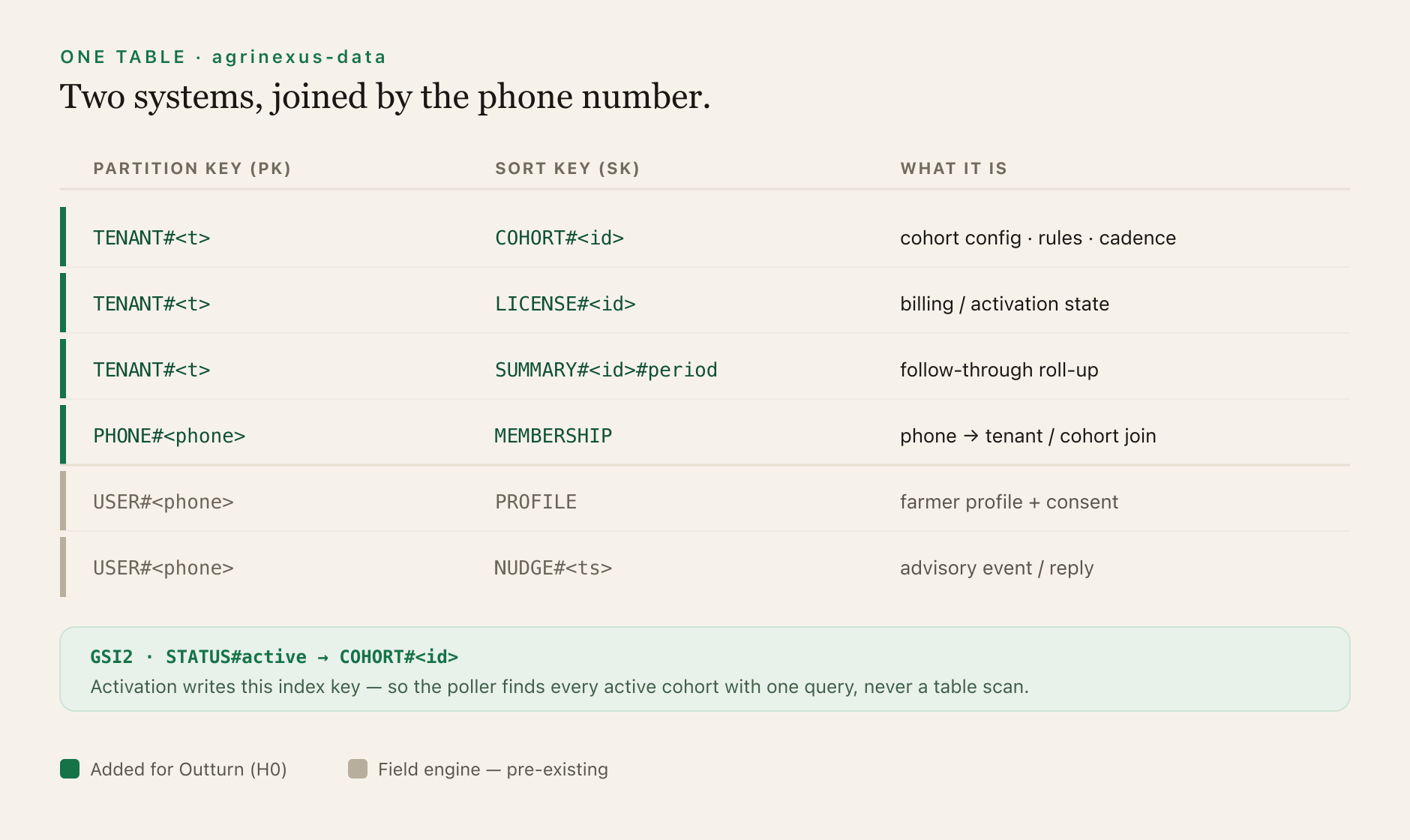The height and width of the screenshot is (840, 1410).
Task: Select the COHORT#<id> sort key cell
Action: pos(559,238)
